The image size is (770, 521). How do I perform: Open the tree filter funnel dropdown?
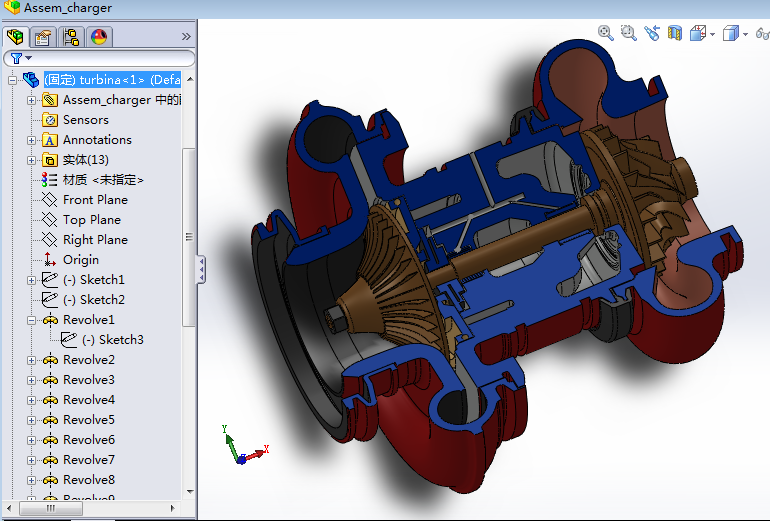pos(21,58)
